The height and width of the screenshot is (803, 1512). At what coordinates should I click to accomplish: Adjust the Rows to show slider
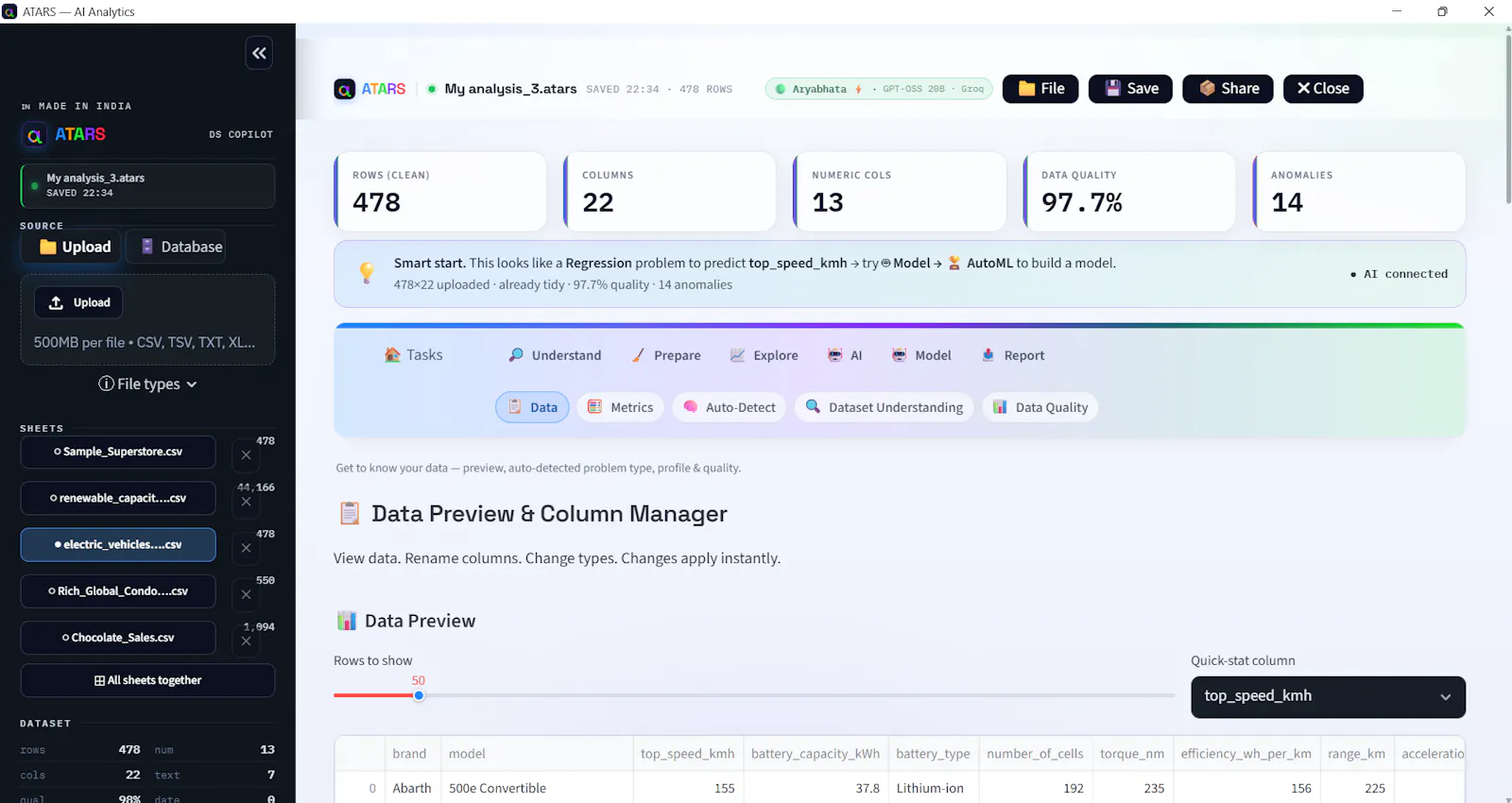tap(419, 695)
